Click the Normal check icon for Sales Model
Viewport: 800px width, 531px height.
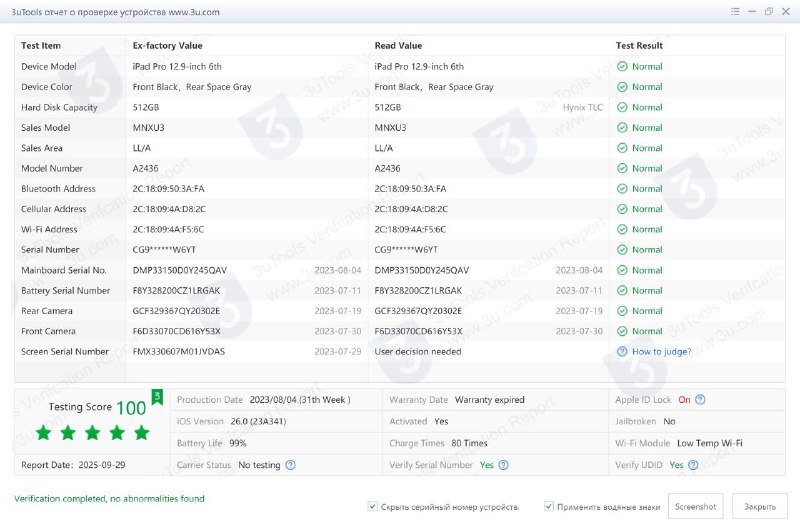(622, 128)
